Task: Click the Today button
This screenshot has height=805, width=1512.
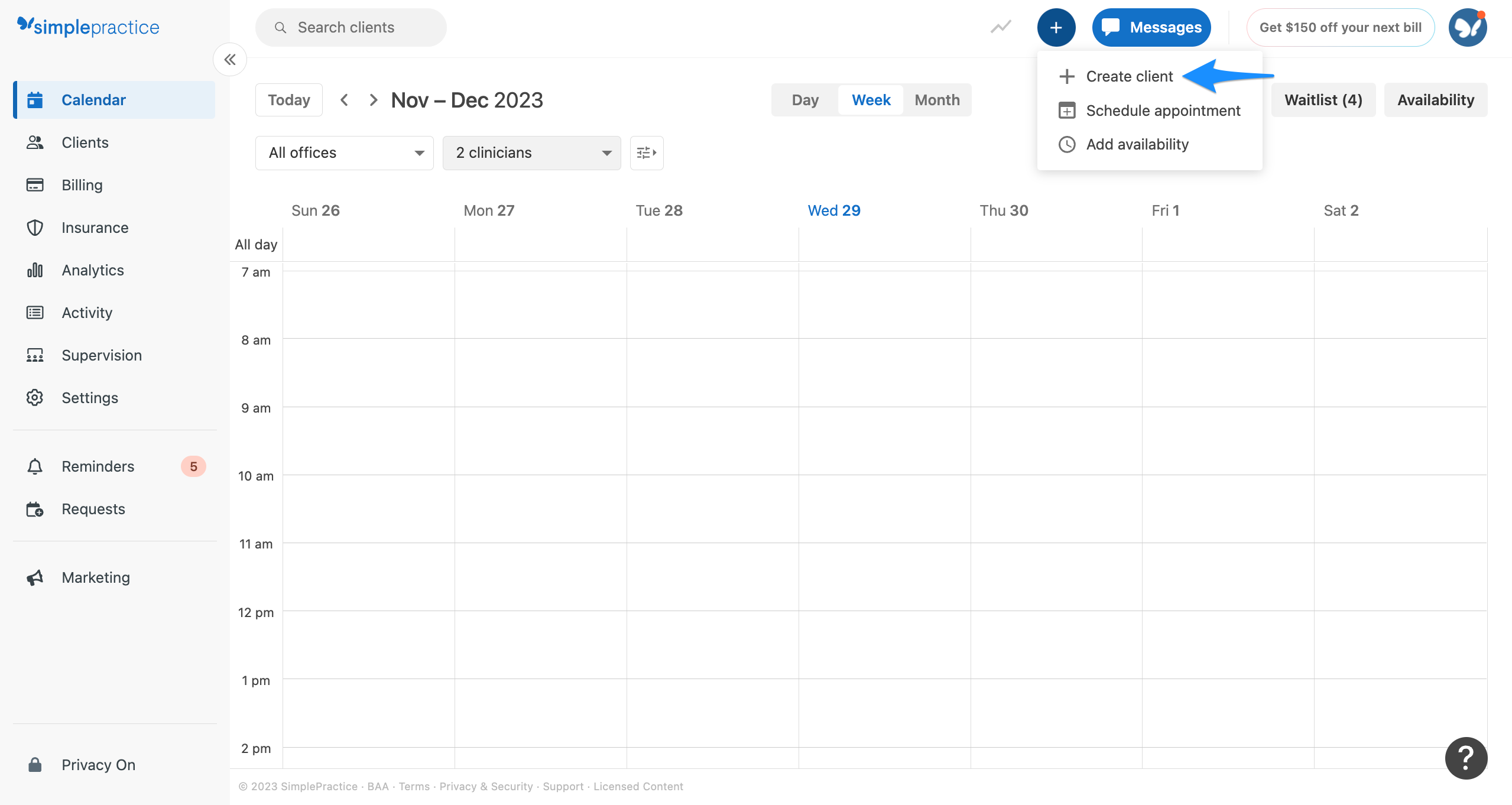Action: [x=289, y=100]
